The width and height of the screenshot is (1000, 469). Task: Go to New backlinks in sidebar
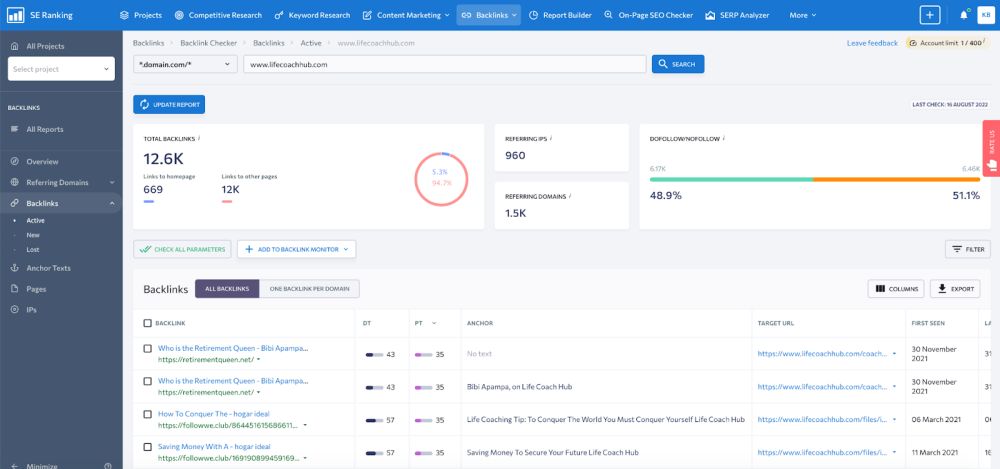tap(33, 235)
